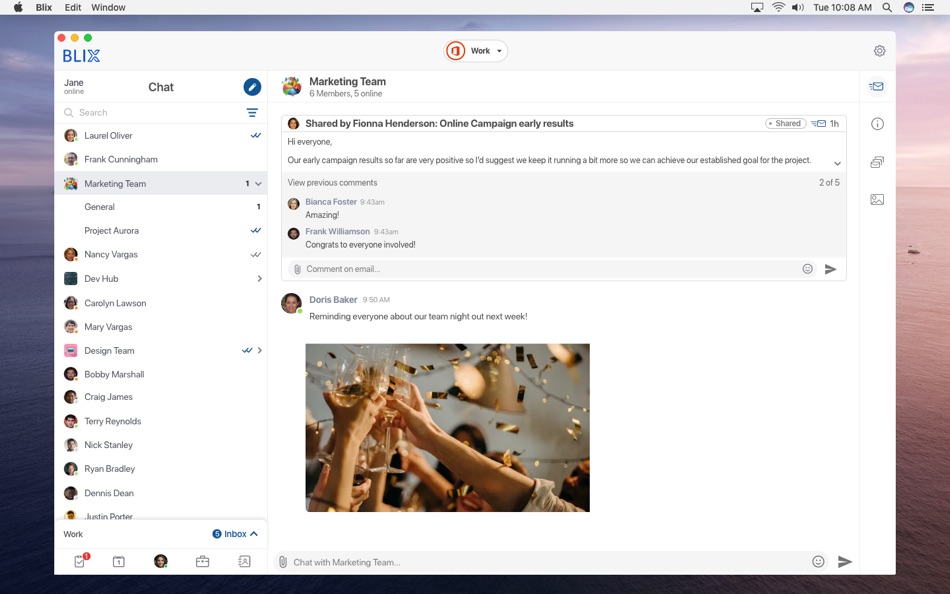Open the briefcase work apps icon
The image size is (950, 594).
tap(202, 561)
